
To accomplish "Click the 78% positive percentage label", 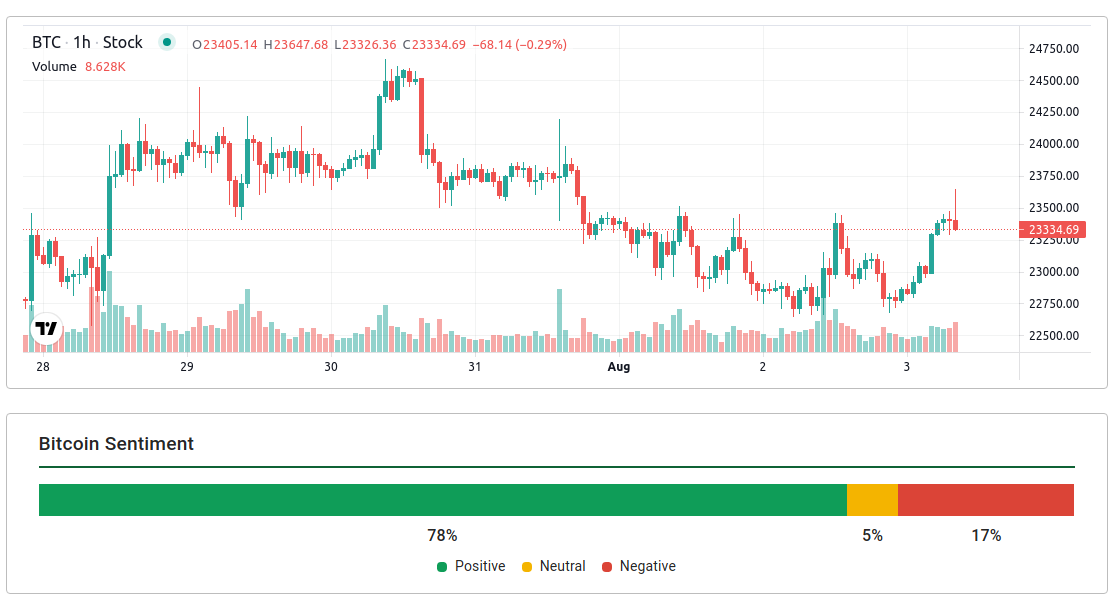I will [442, 535].
